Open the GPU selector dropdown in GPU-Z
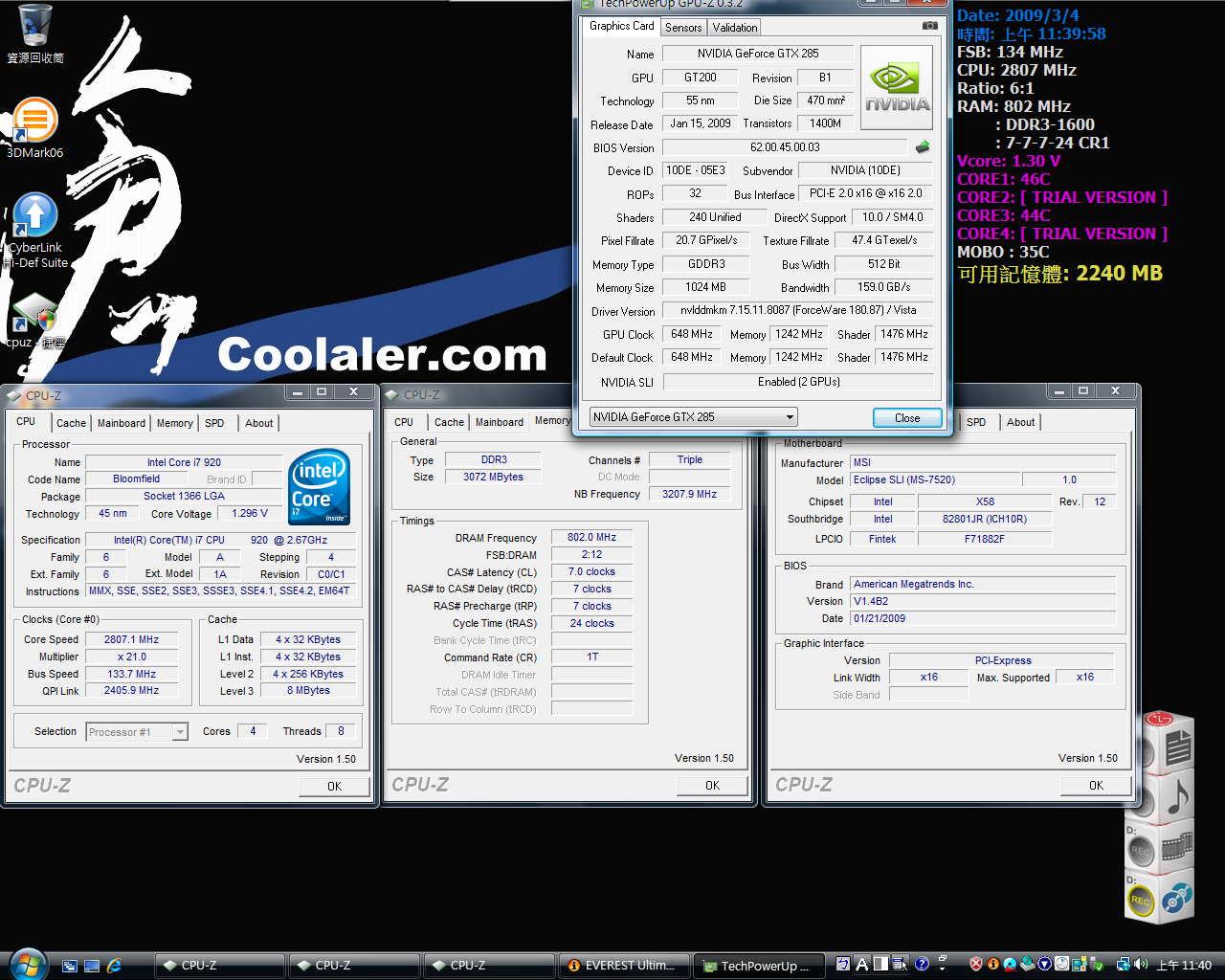 pos(790,417)
